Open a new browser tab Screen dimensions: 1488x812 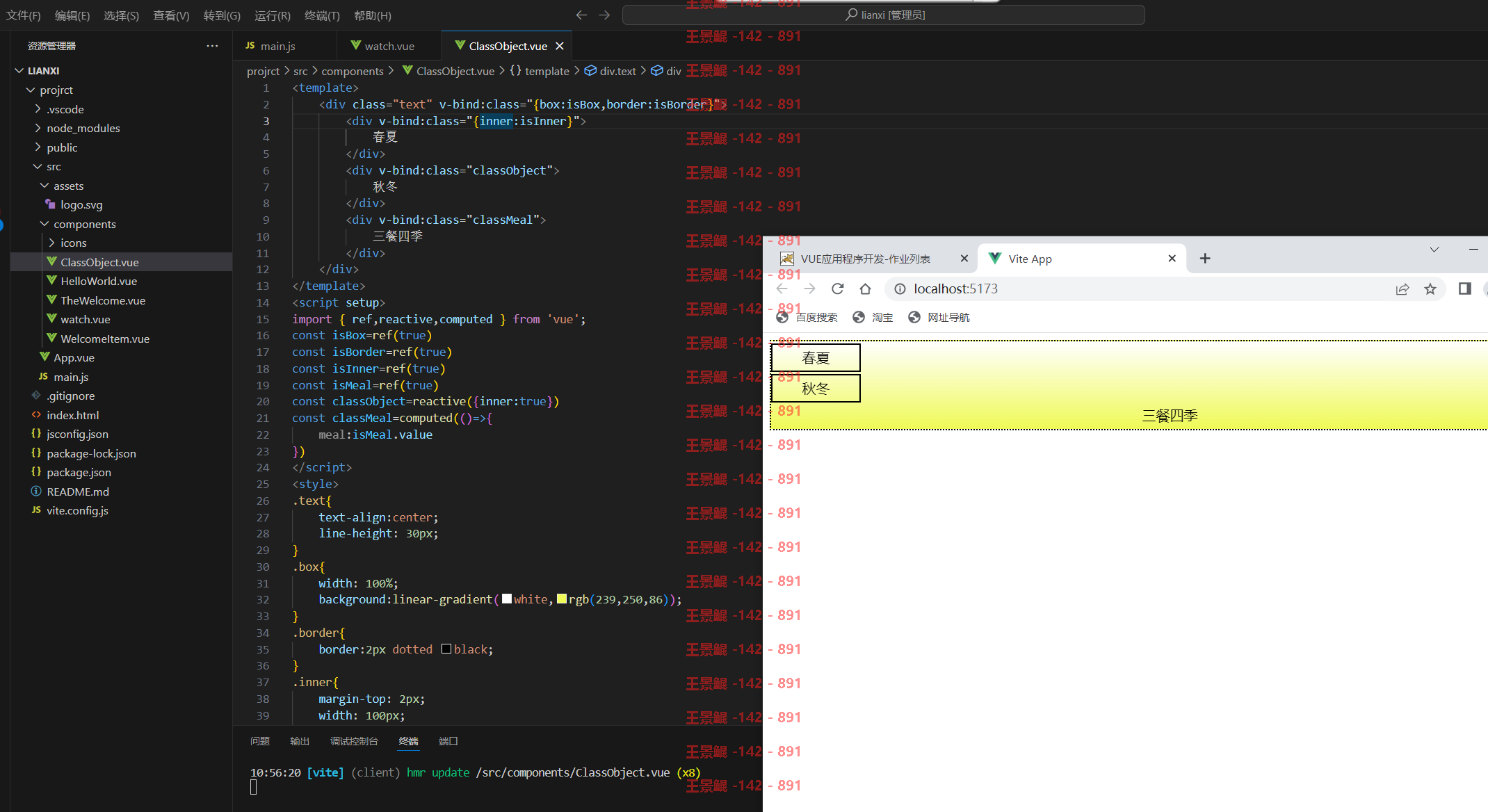click(1205, 258)
